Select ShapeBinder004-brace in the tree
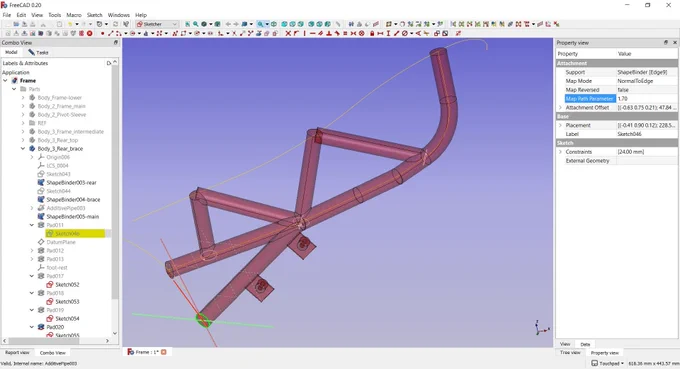 pyautogui.click(x=73, y=199)
